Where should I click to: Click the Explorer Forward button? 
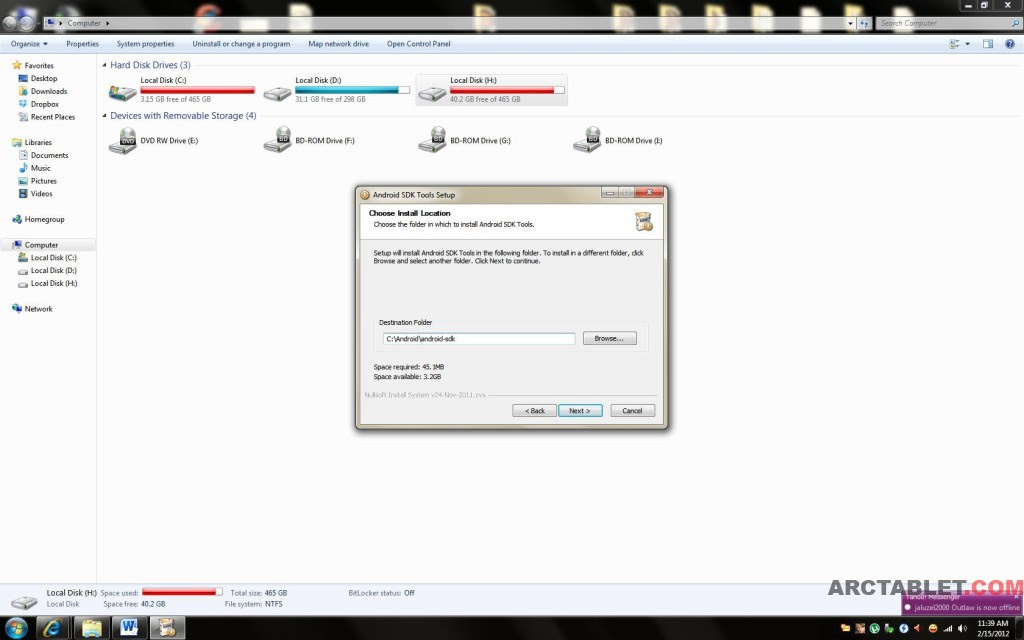pyautogui.click(x=26, y=23)
